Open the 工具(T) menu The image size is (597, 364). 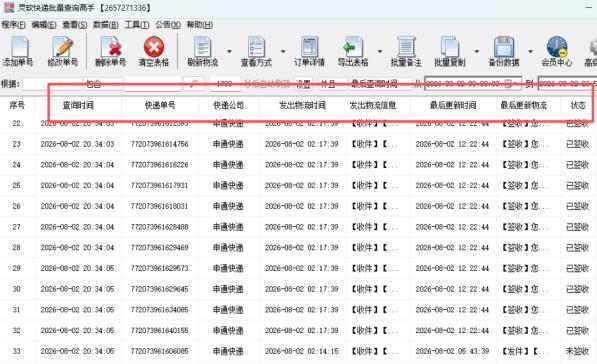point(137,25)
